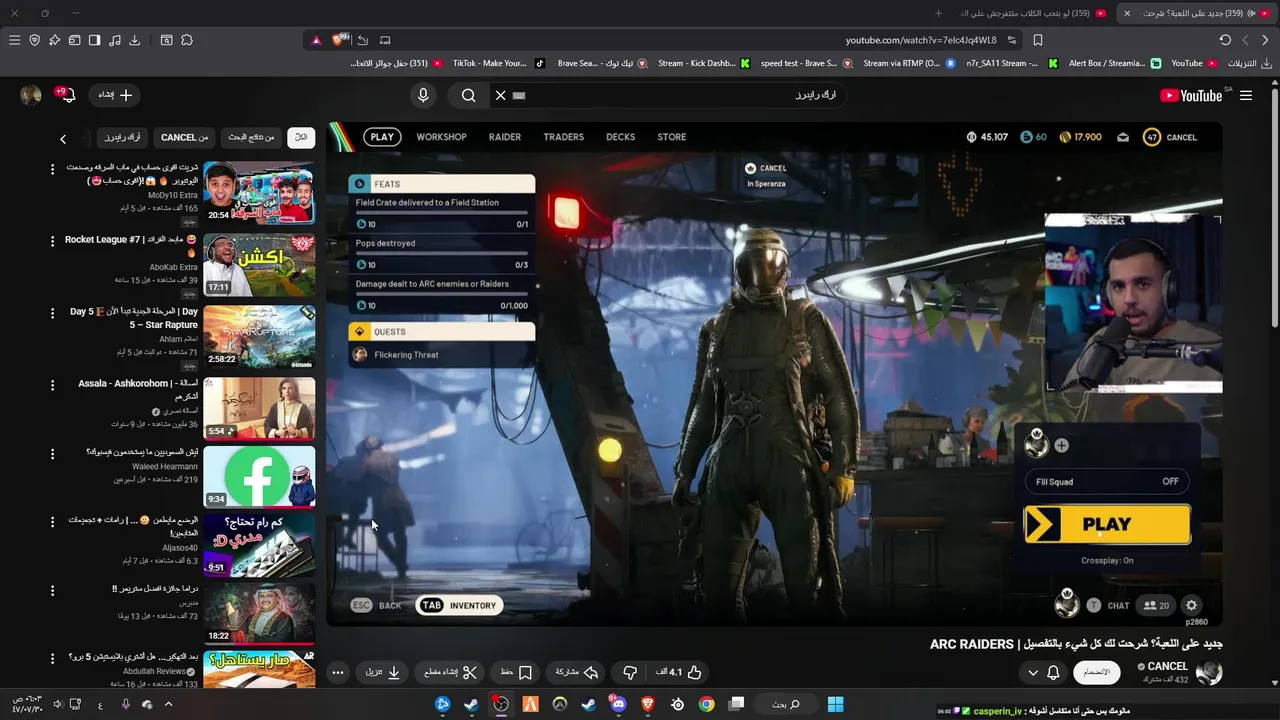Open the Windows Start button
1280x720 pixels.
(835, 704)
